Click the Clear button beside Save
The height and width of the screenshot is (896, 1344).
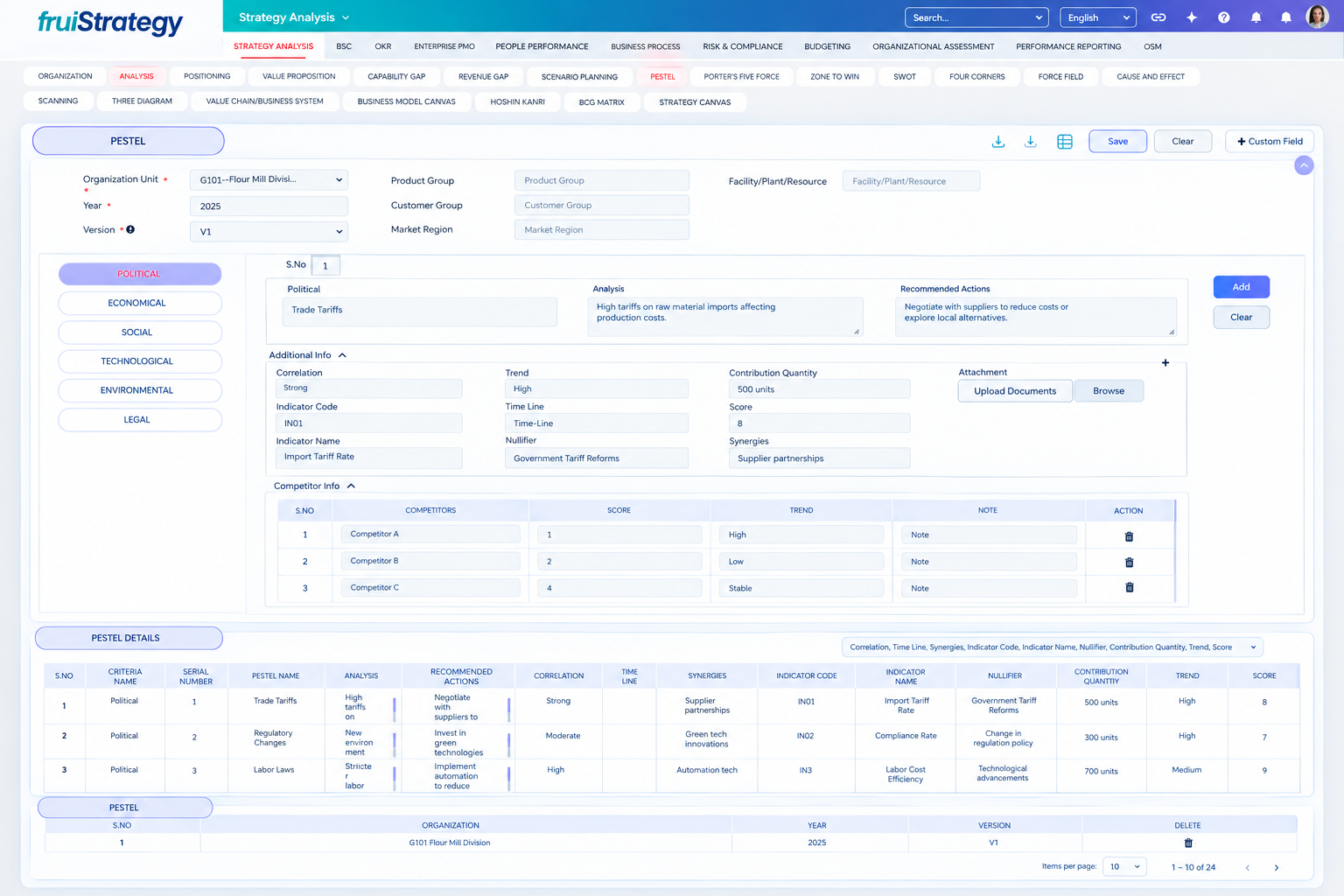click(x=1183, y=142)
